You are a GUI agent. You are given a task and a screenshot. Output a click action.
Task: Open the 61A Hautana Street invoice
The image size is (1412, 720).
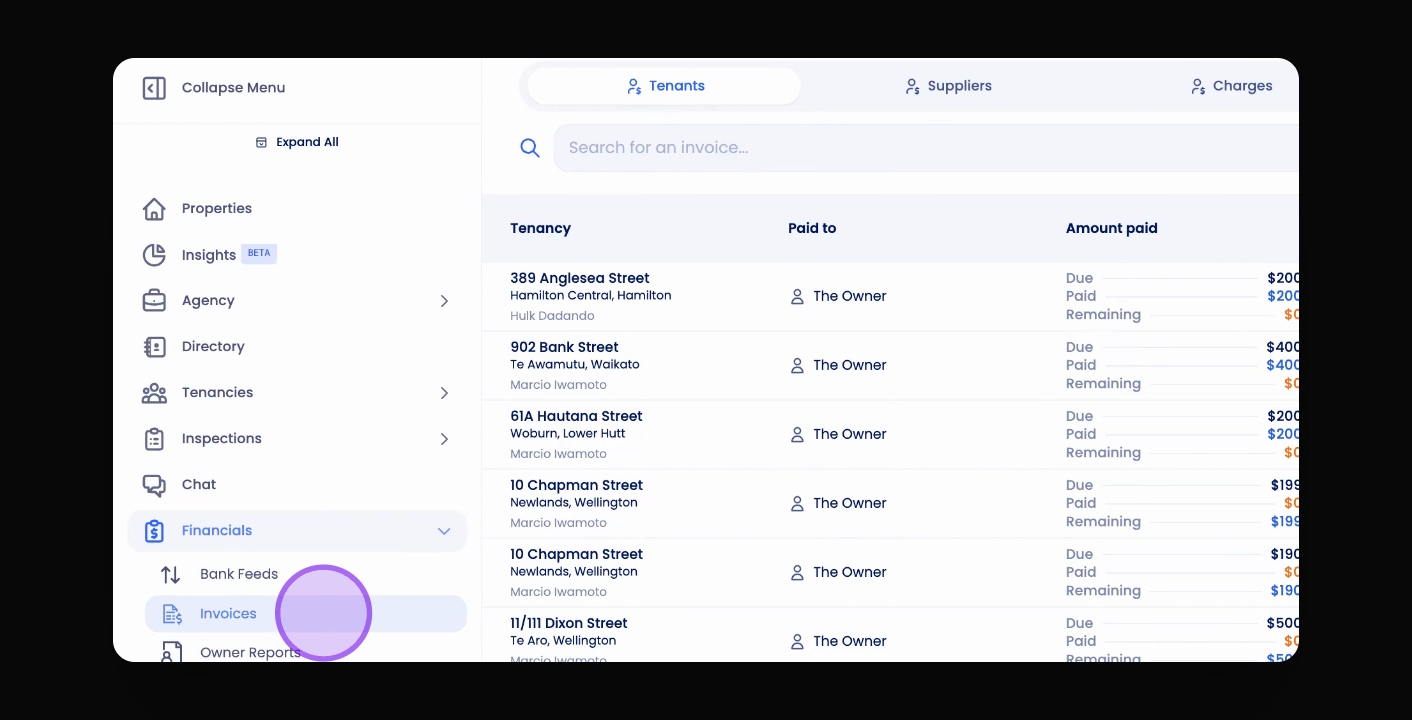click(576, 416)
